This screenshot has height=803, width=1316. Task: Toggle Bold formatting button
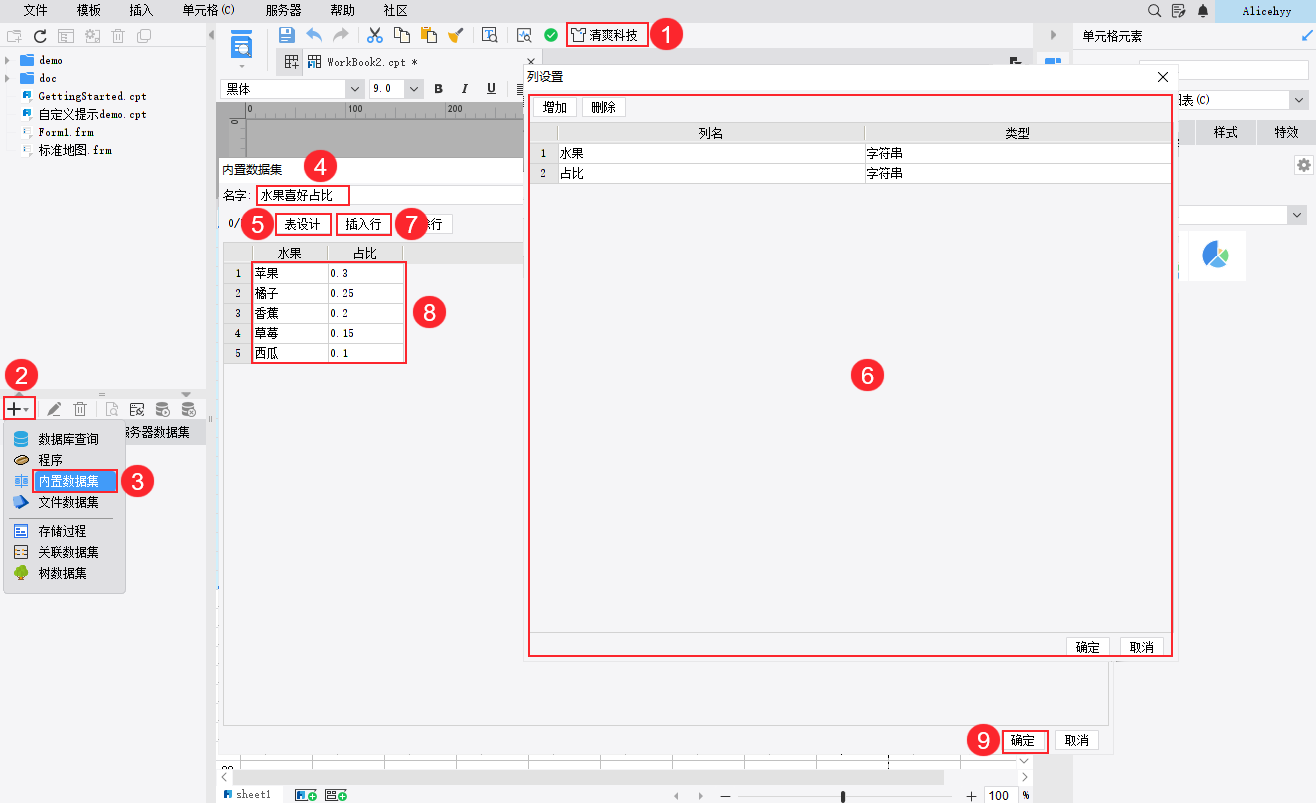[x=438, y=89]
